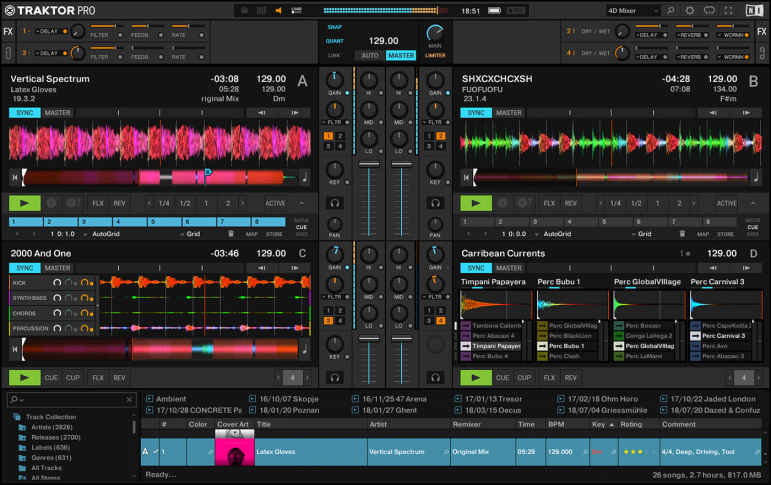Enable SNAP mode in the master panel
771x485 pixels.
pyautogui.click(x=336, y=26)
